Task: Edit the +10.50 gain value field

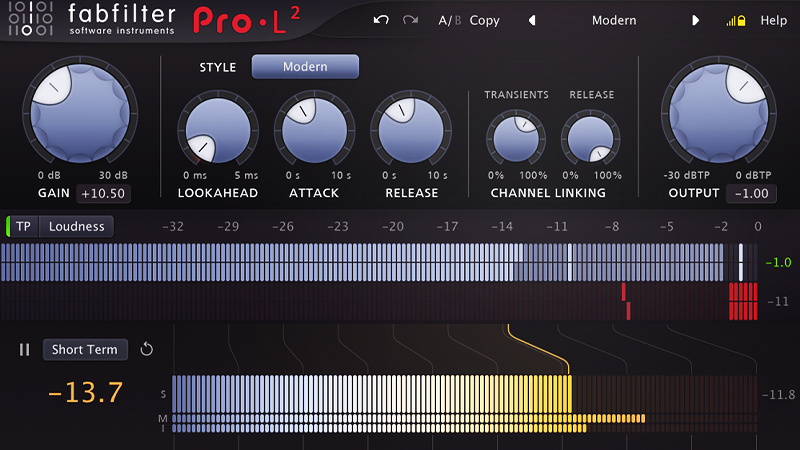Action: click(x=103, y=193)
